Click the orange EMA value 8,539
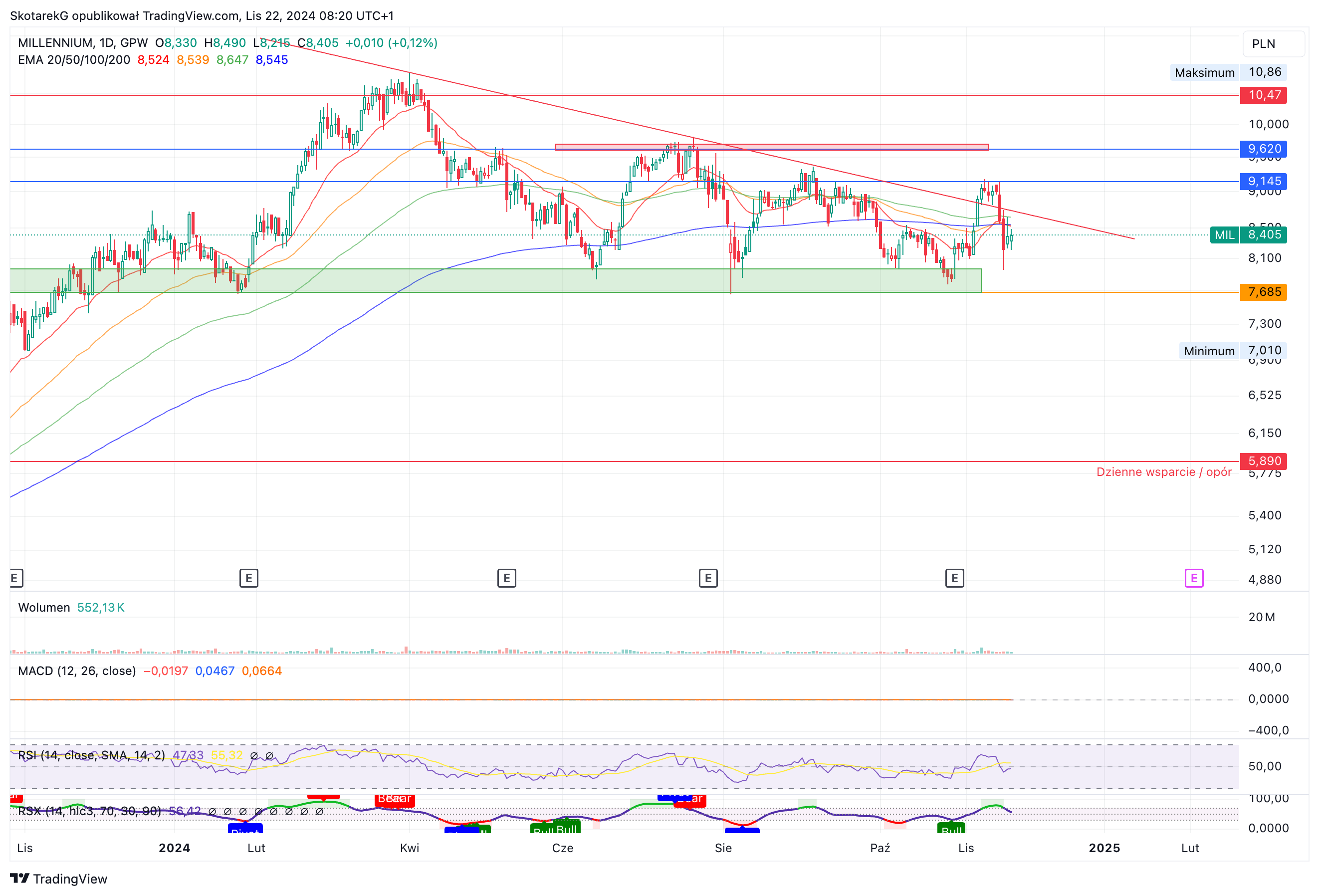1319x896 pixels. [193, 60]
